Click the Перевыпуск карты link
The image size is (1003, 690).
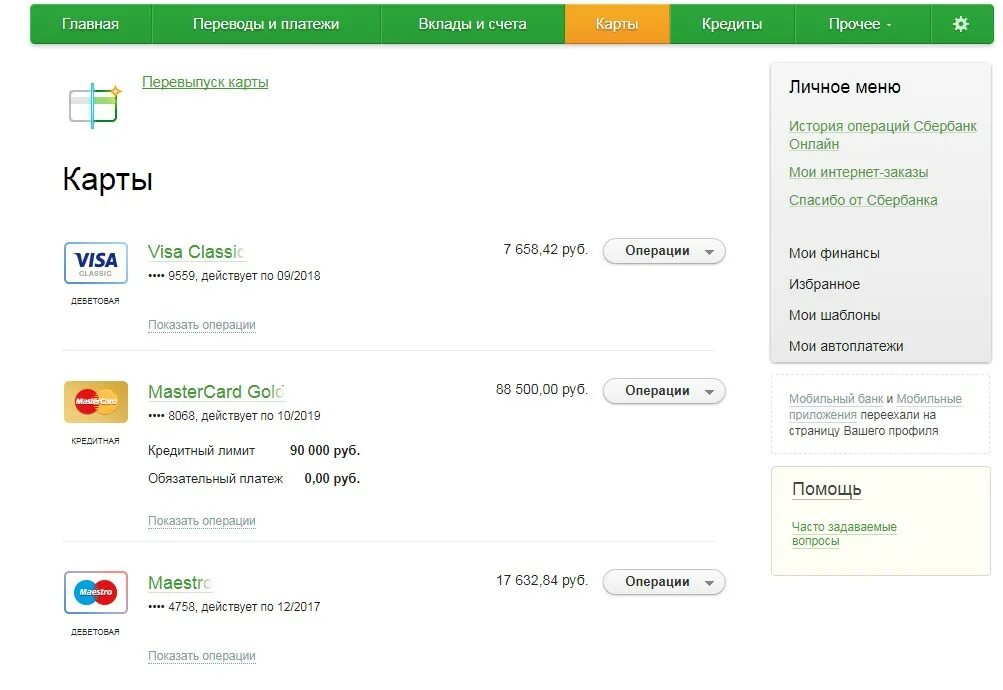click(x=205, y=82)
